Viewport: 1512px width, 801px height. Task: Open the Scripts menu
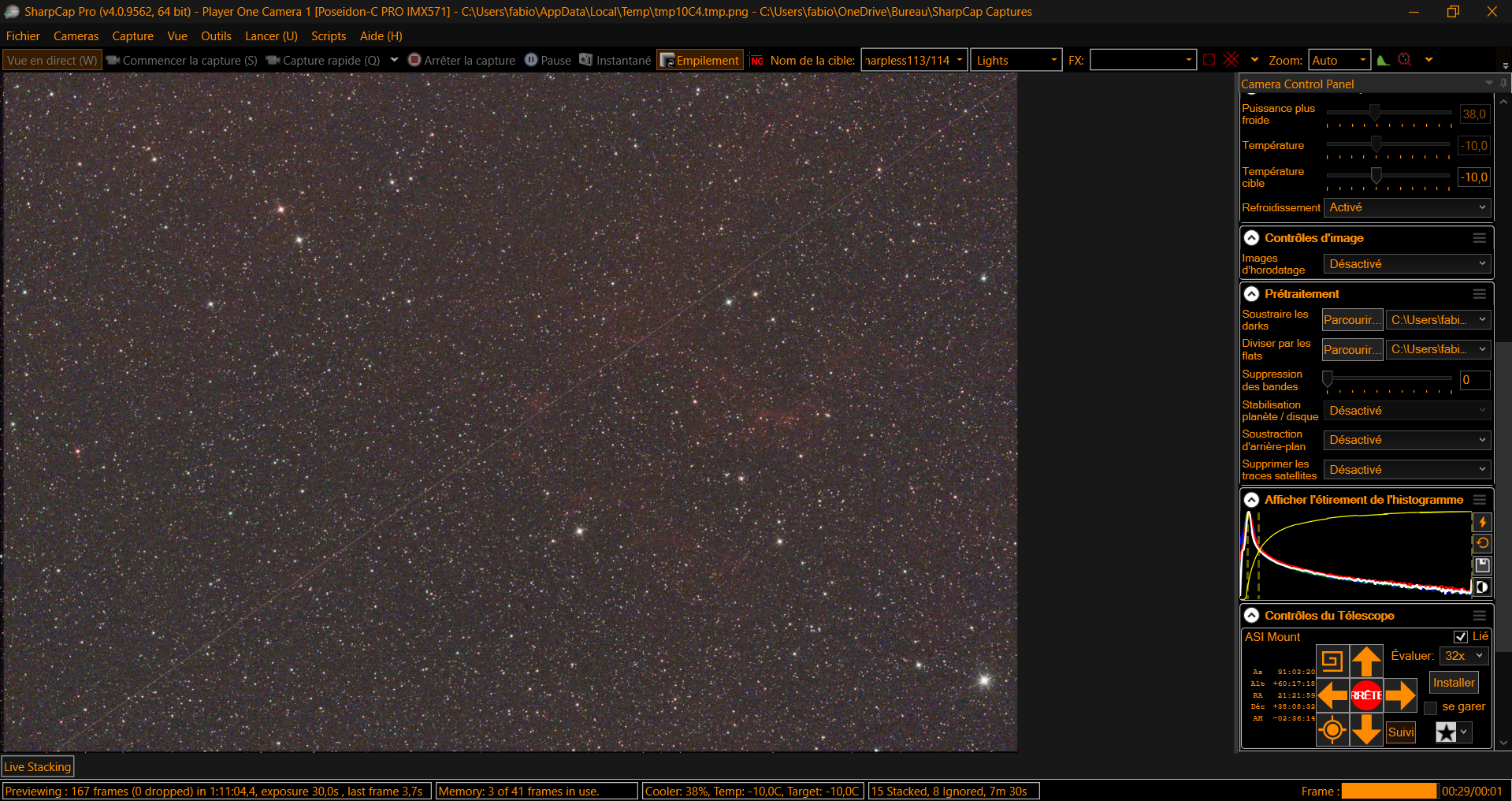(329, 36)
